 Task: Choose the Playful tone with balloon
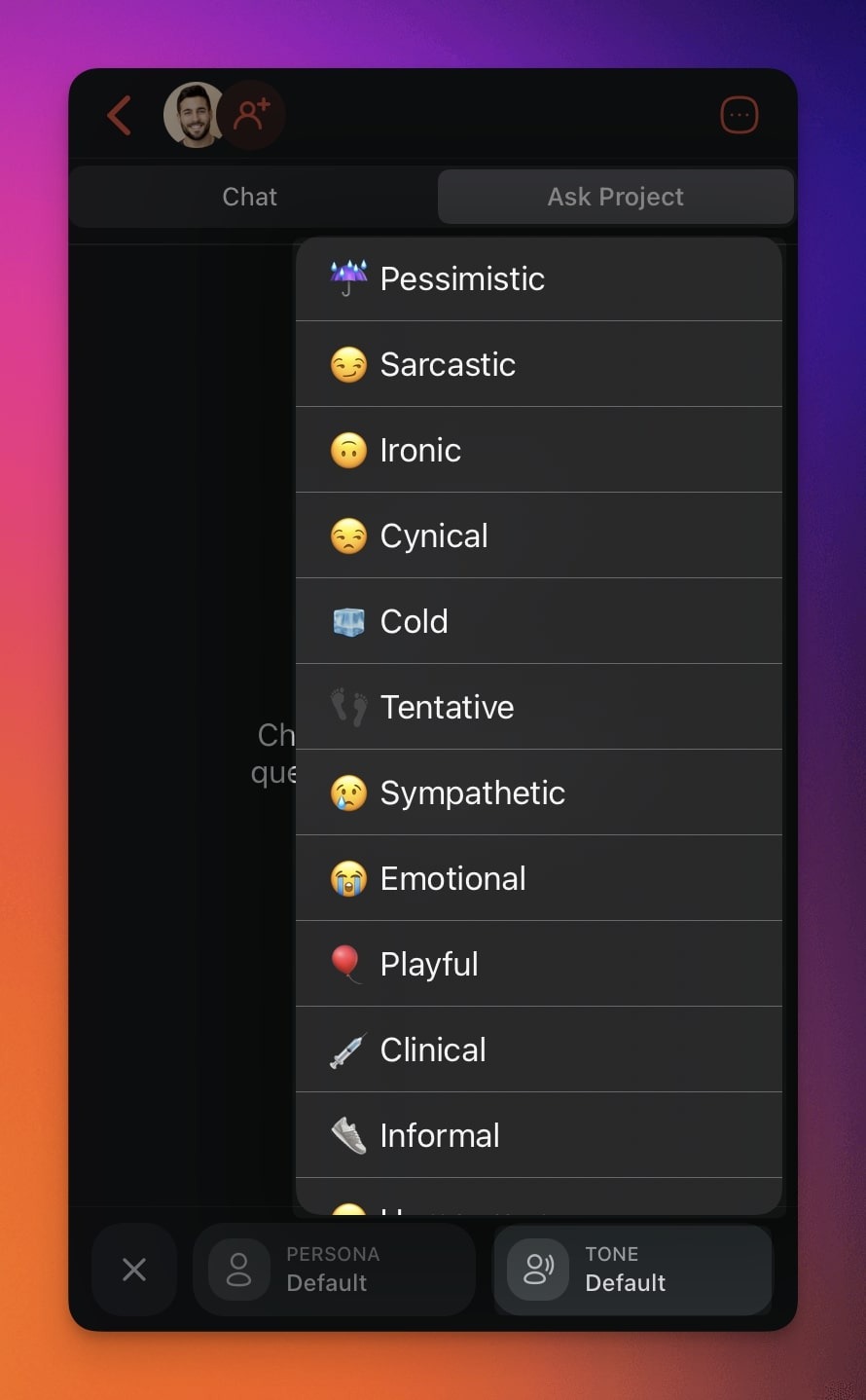(x=538, y=964)
